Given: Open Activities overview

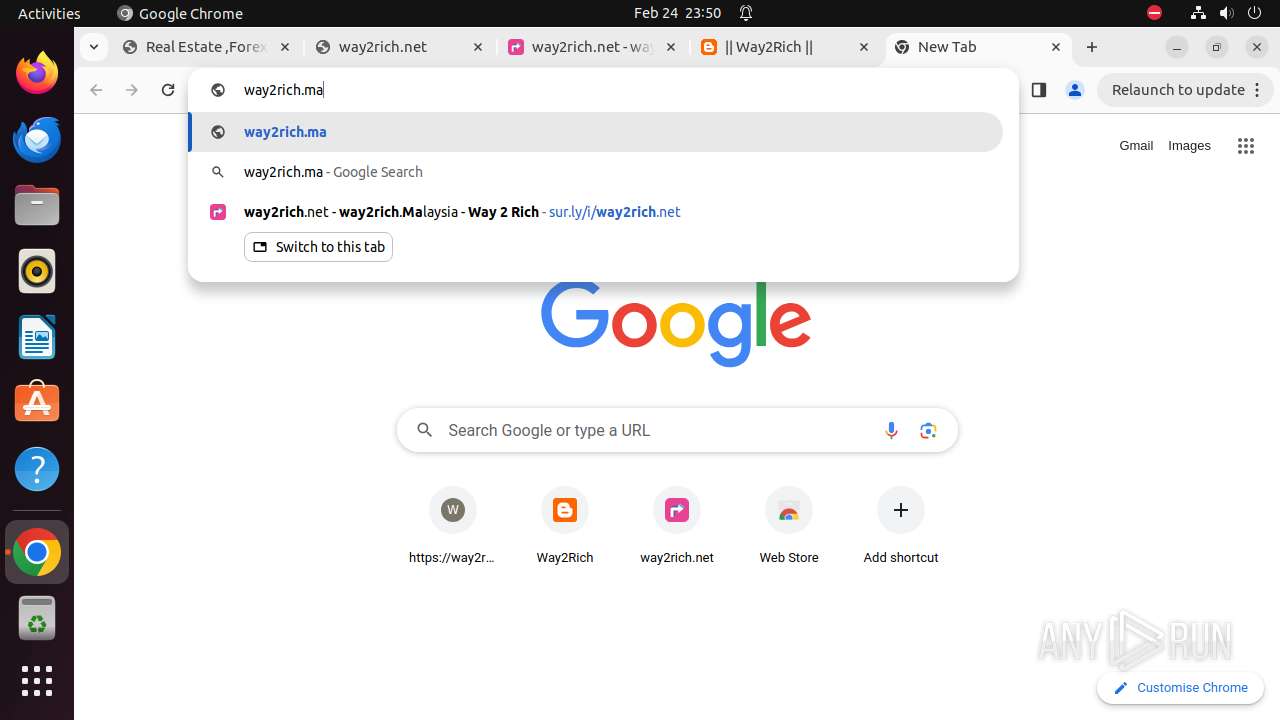Looking at the screenshot, I should click(x=49, y=13).
